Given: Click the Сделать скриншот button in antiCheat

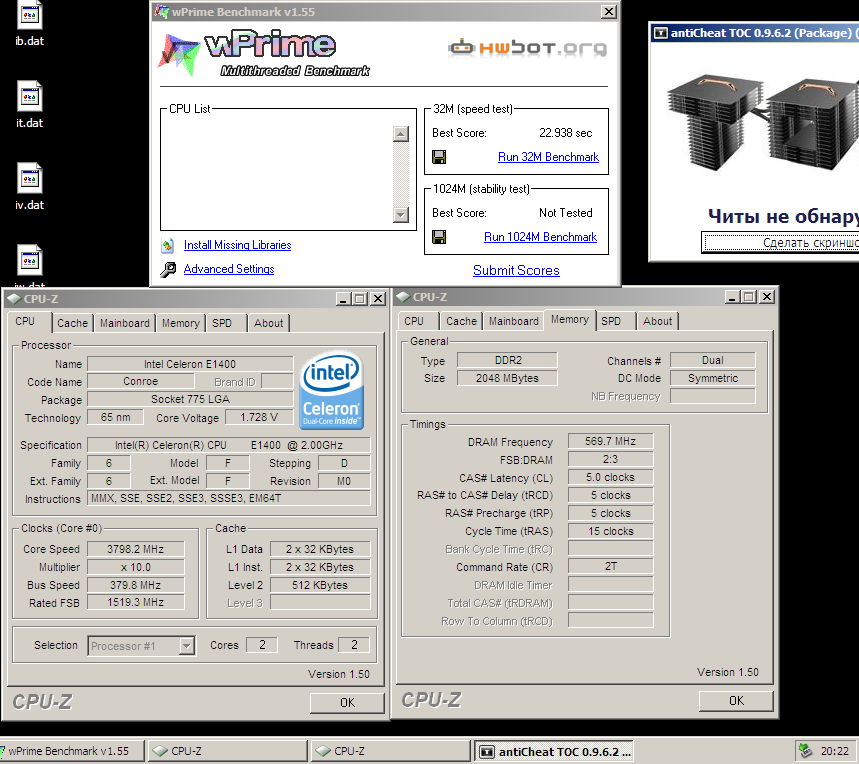Looking at the screenshot, I should [781, 243].
